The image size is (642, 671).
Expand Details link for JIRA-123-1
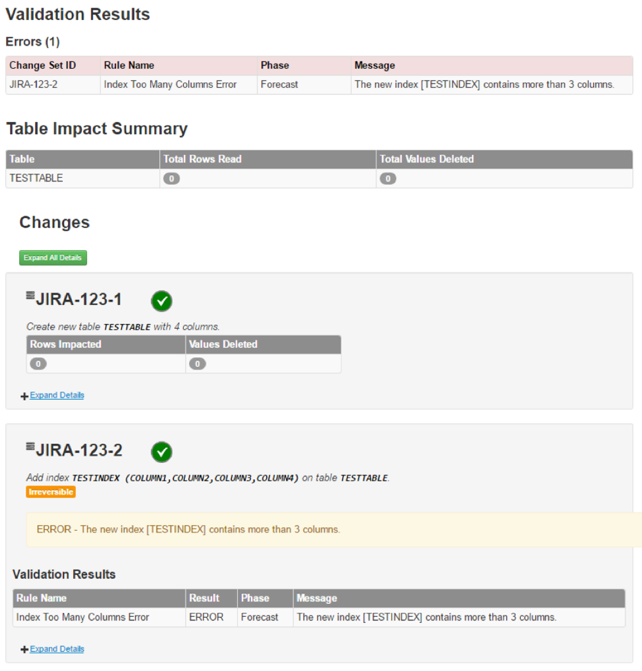point(57,395)
